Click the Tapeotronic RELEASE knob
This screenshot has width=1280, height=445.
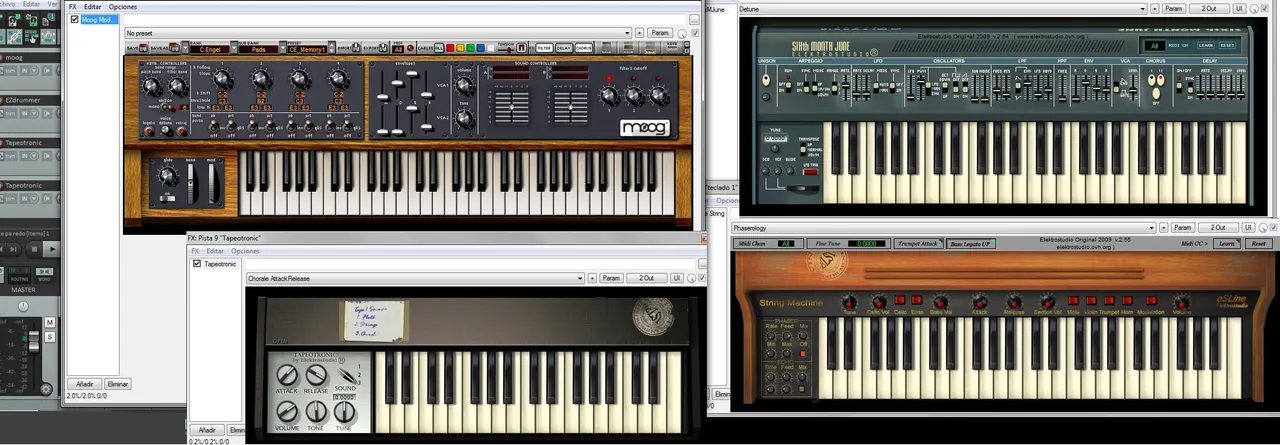tap(316, 377)
